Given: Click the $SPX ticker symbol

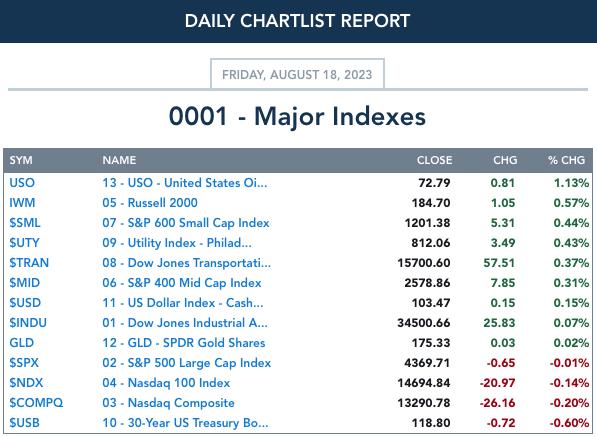Looking at the screenshot, I should (x=24, y=363).
